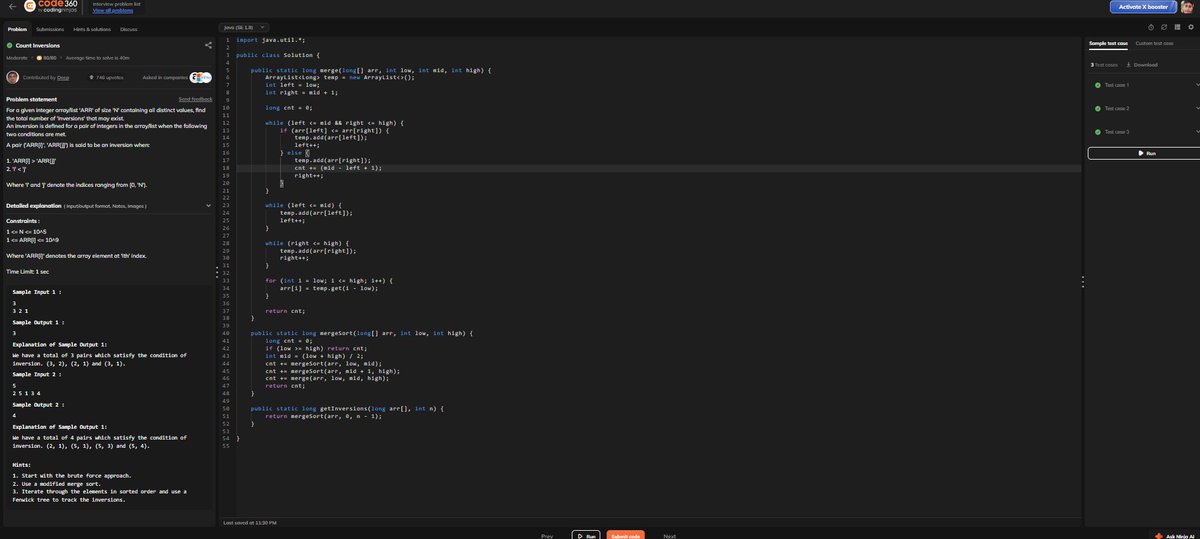This screenshot has width=1200, height=539.
Task: Click the green check of Test case 2
Action: pyautogui.click(x=1097, y=108)
